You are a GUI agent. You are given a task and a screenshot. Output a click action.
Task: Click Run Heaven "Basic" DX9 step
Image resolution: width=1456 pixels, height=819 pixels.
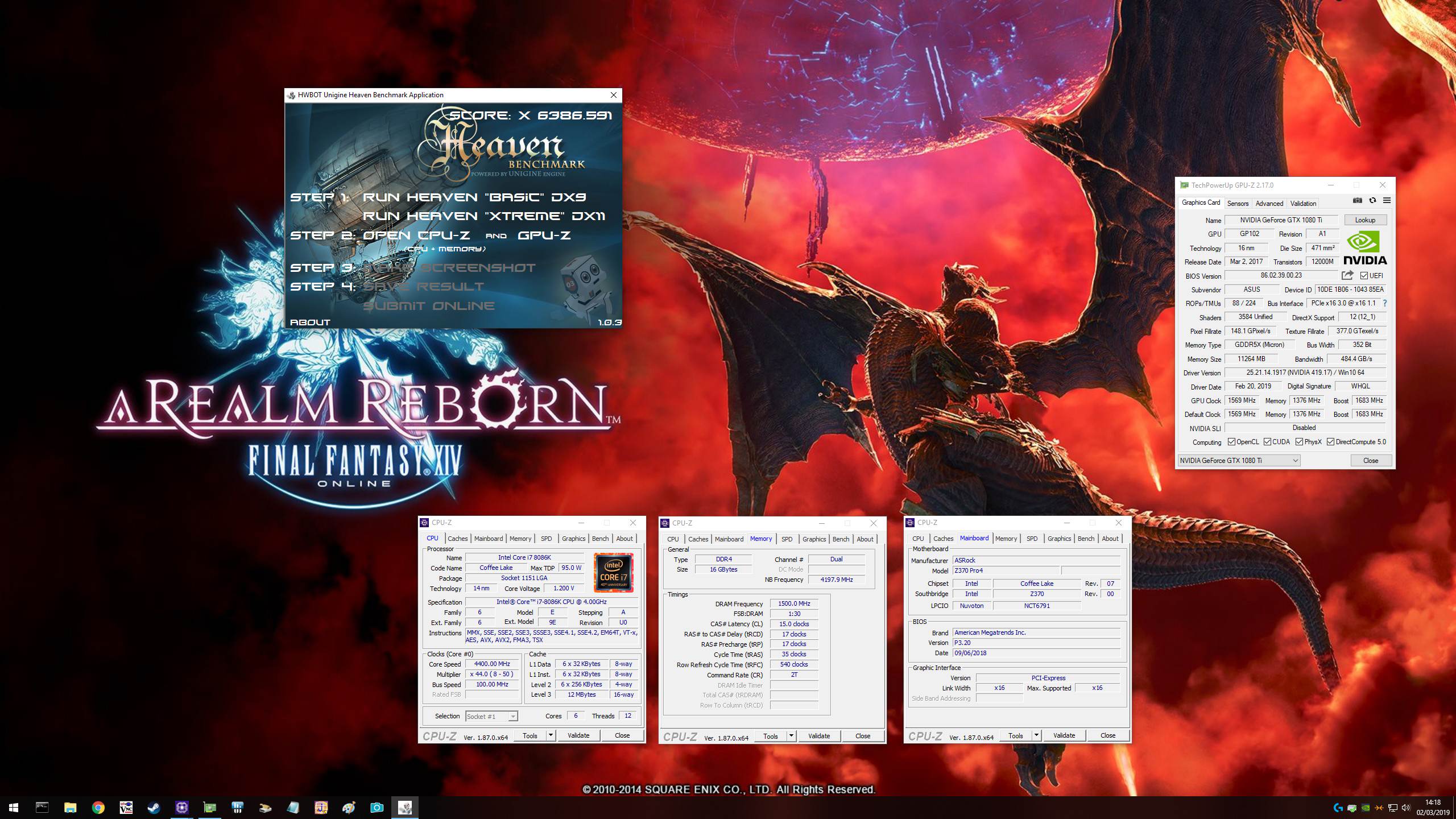pyautogui.click(x=474, y=197)
